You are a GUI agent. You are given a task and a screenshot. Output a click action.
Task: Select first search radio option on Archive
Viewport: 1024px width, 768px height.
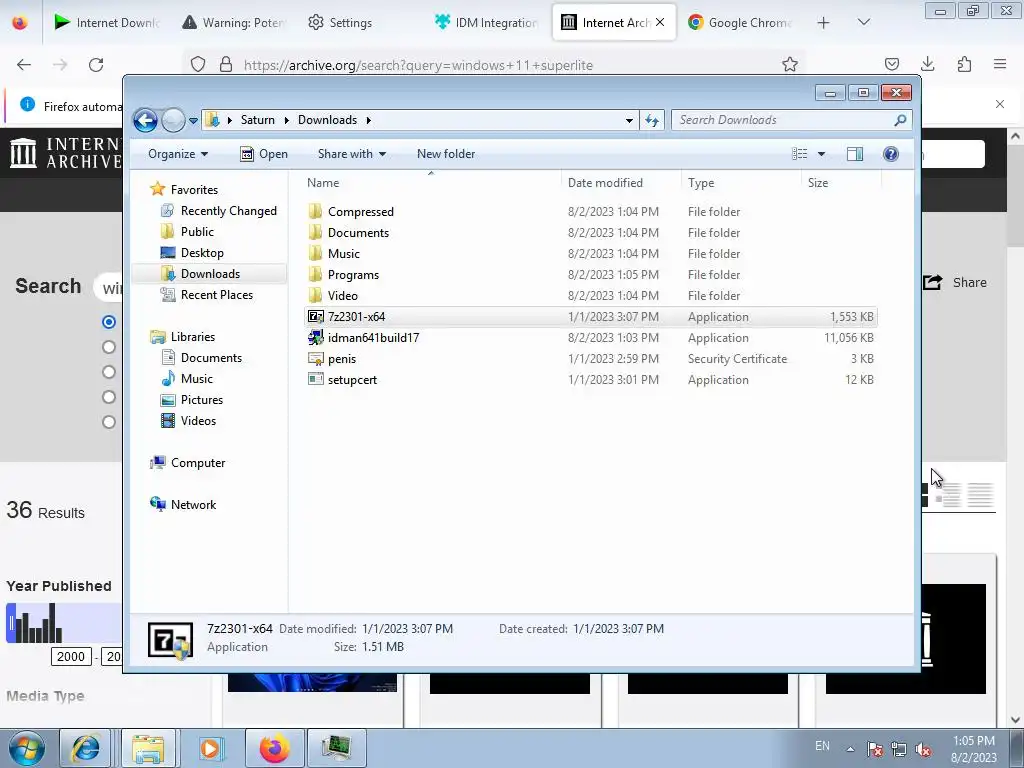tap(109, 322)
